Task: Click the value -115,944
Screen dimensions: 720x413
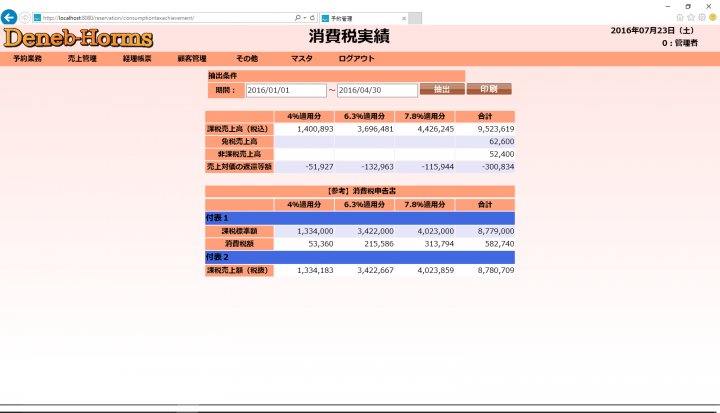Action: tap(438, 167)
